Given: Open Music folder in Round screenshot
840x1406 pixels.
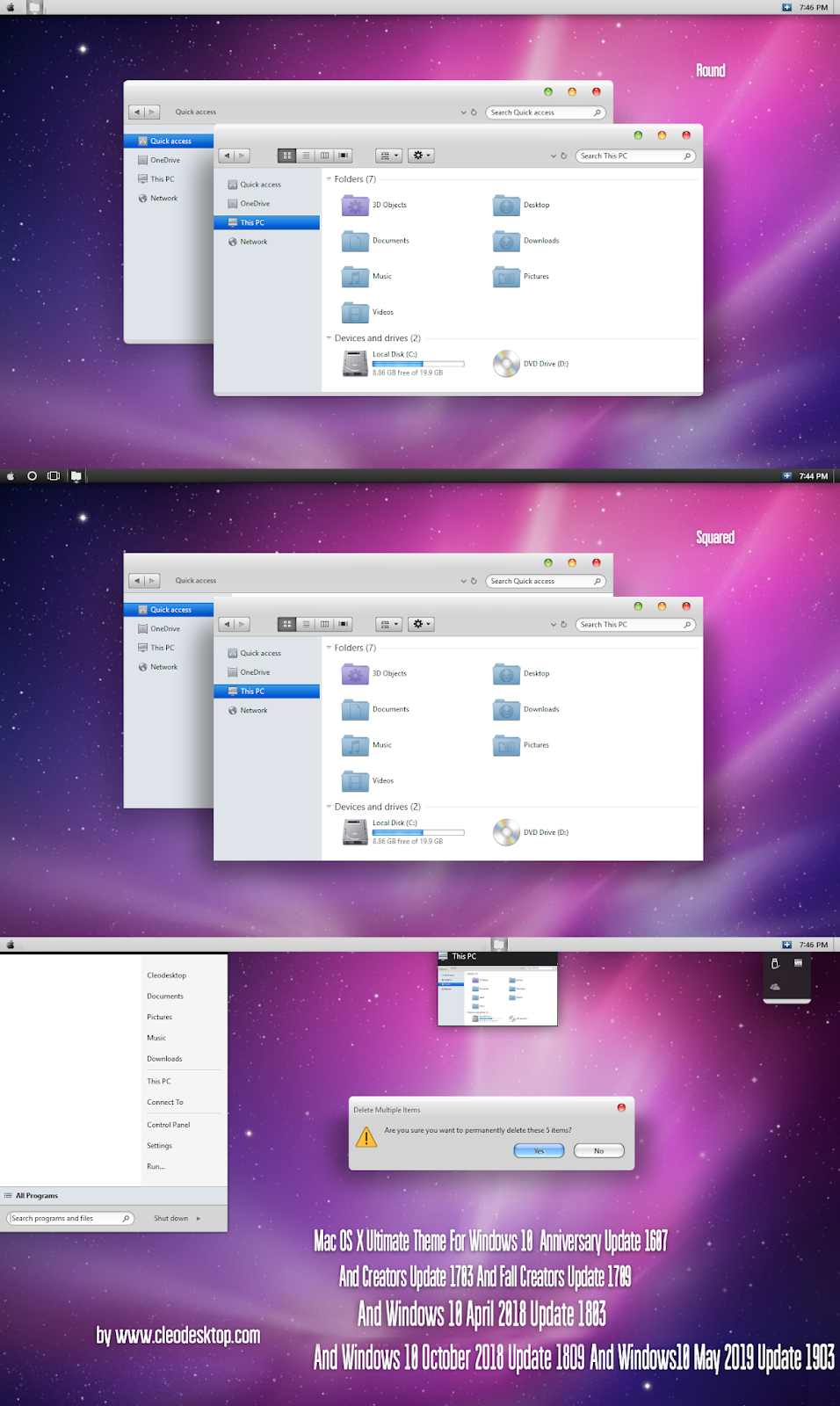Looking at the screenshot, I should pos(366,277).
